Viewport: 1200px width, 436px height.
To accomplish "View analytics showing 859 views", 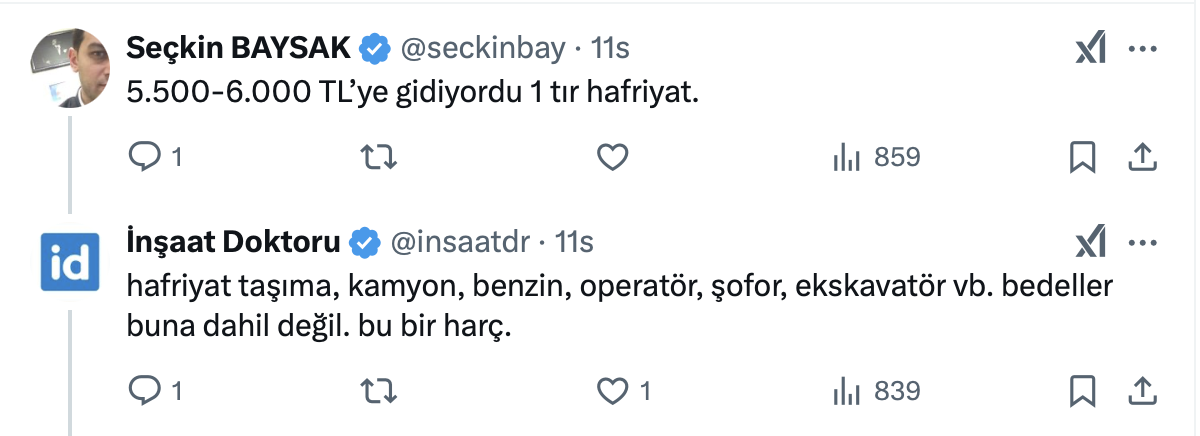I will (x=876, y=157).
